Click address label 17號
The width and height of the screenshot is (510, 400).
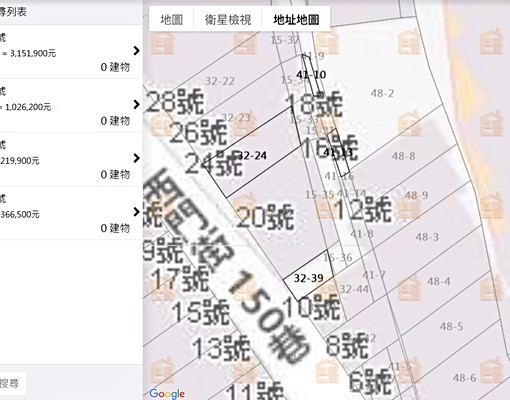(180, 279)
